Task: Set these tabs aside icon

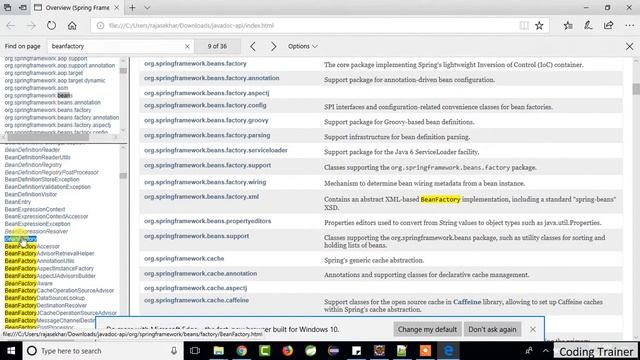Action: pyautogui.click(x=23, y=7)
